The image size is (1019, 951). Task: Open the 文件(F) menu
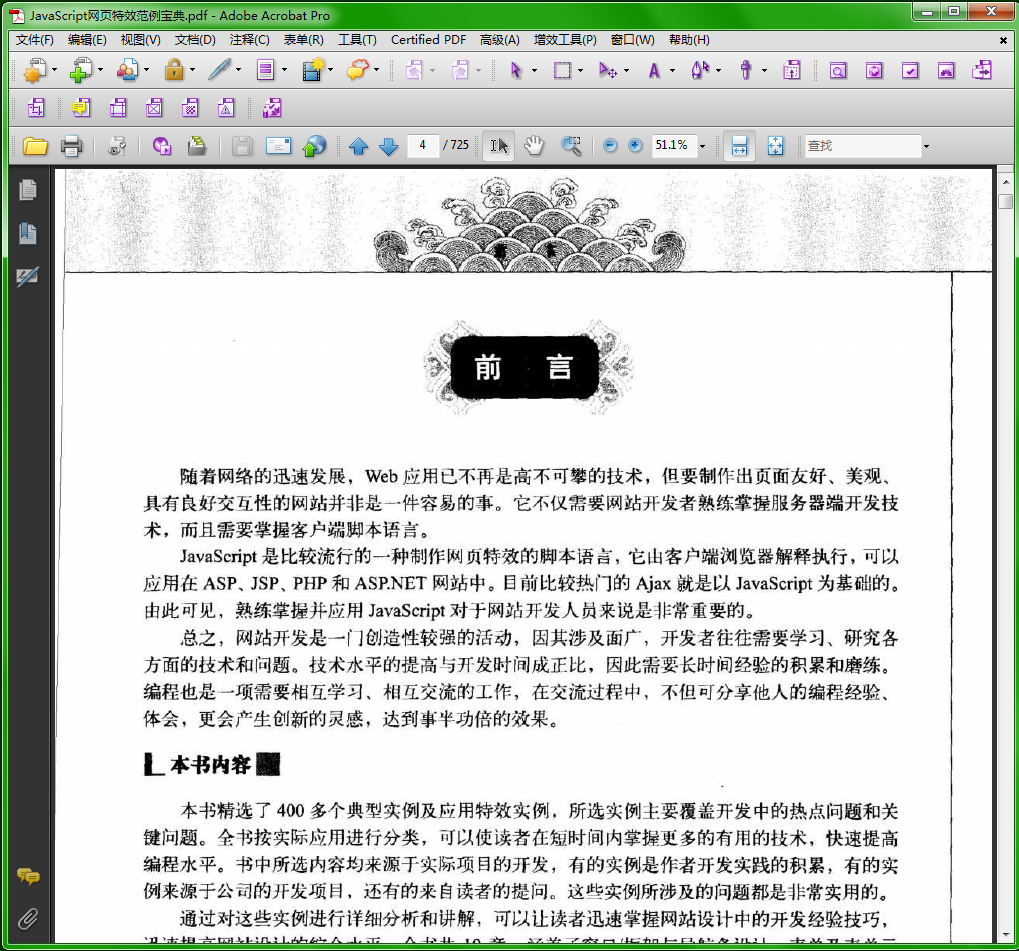[x=34, y=40]
